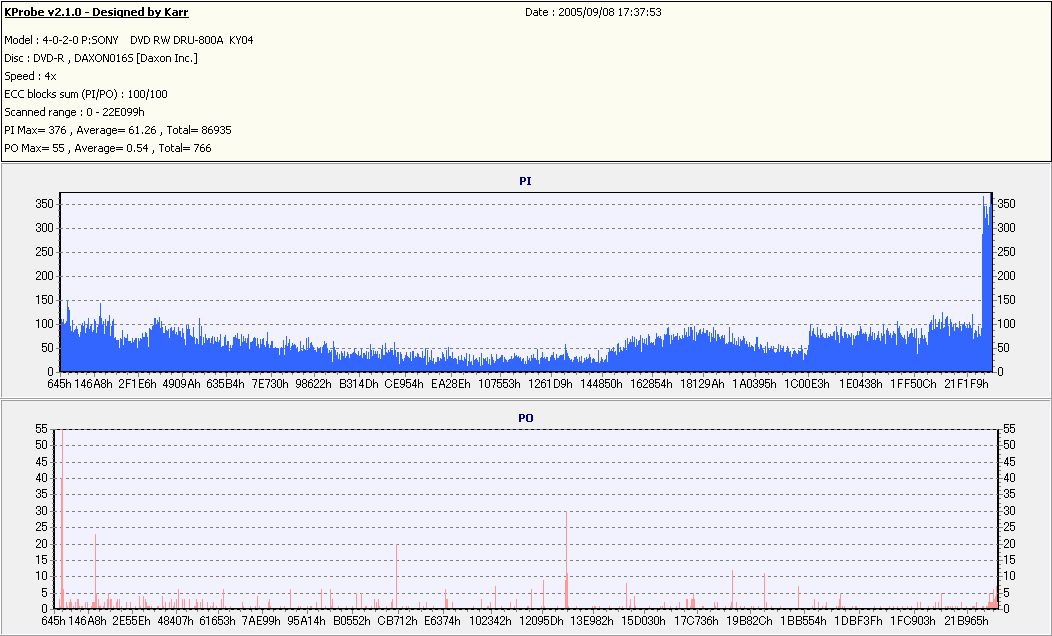Select the 107553h axis label
Image resolution: width=1052 pixels, height=636 pixels.
pos(499,384)
